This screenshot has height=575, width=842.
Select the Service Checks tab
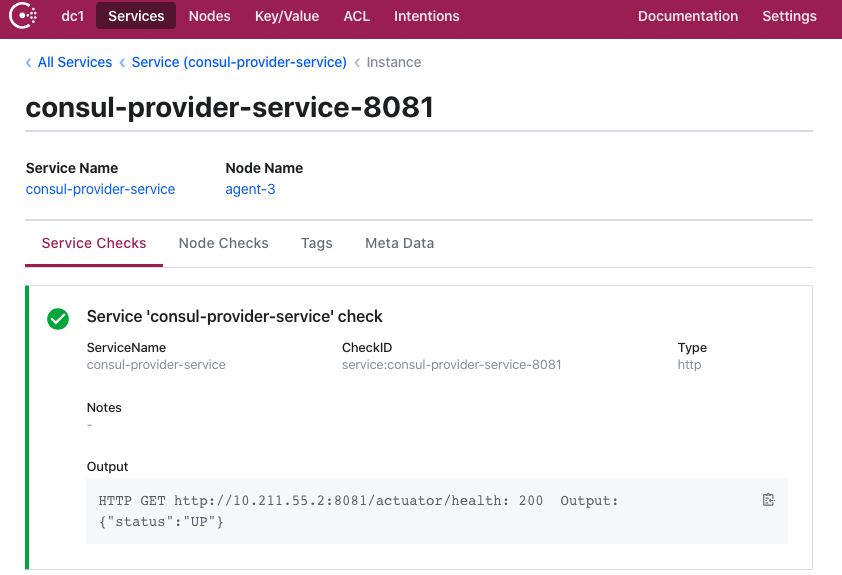94,243
